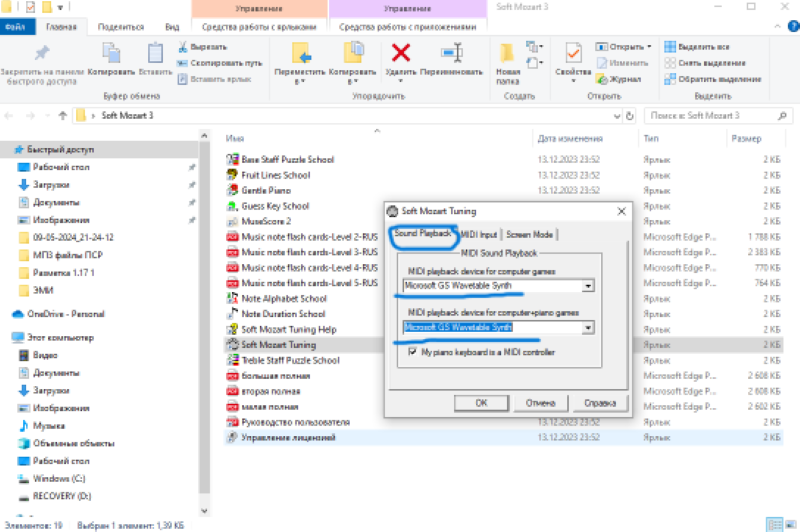The image size is (800, 532).
Task: Click the Журнал button in ribbon
Action: (x=619, y=80)
